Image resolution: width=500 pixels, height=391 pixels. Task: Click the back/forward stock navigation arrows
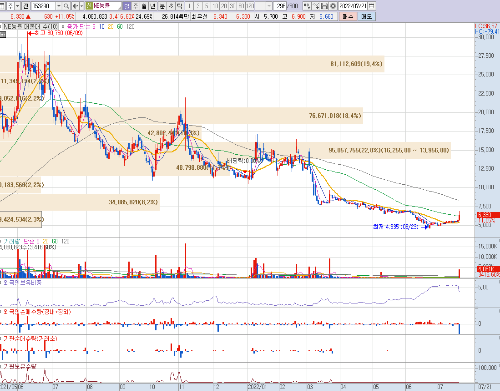75,6
